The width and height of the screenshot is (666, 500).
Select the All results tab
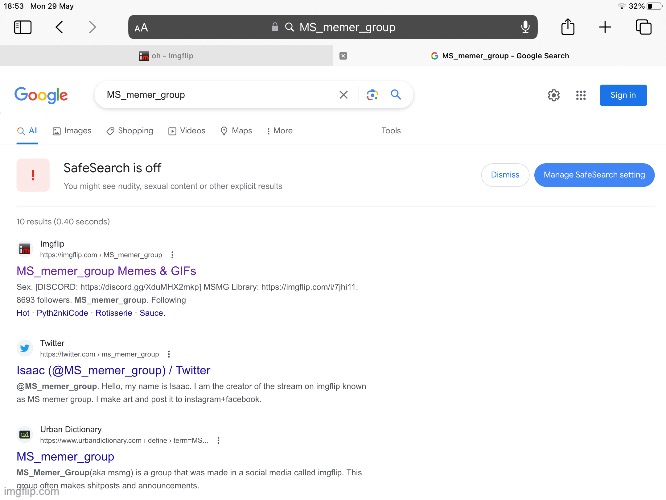coord(27,131)
